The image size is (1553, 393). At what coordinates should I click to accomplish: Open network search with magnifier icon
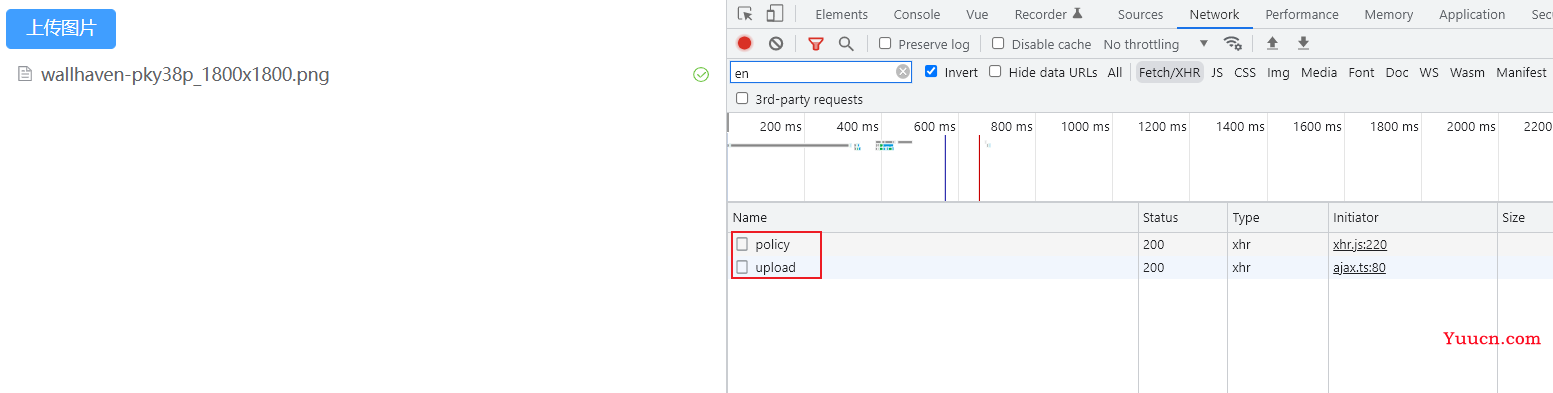[846, 44]
